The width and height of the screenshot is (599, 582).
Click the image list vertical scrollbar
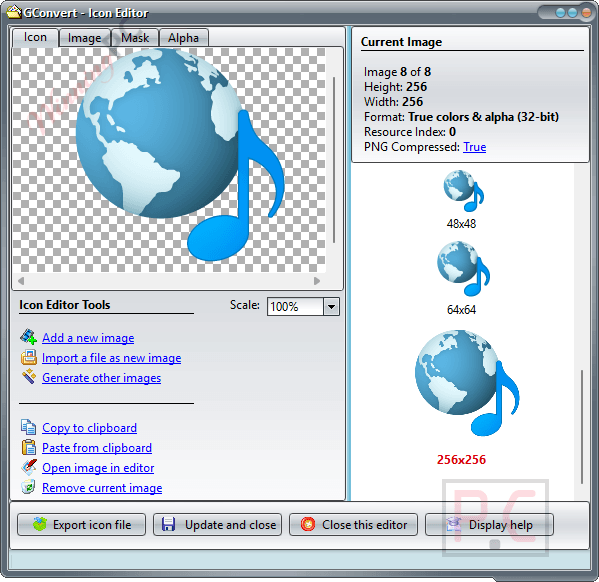click(582, 426)
